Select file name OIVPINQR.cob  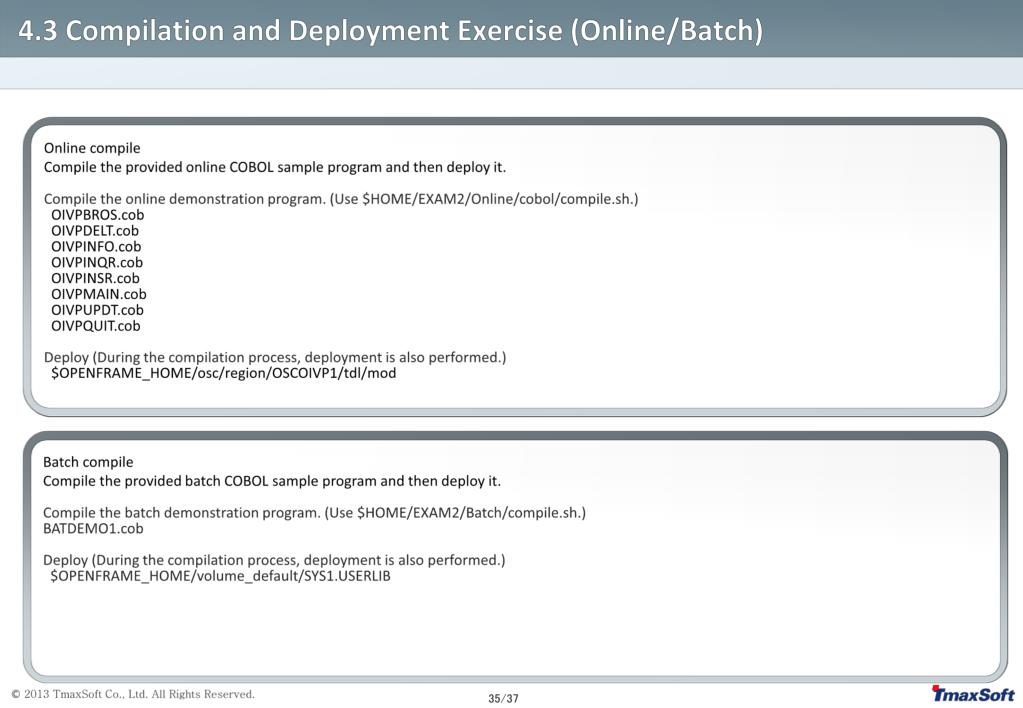pyautogui.click(x=97, y=262)
